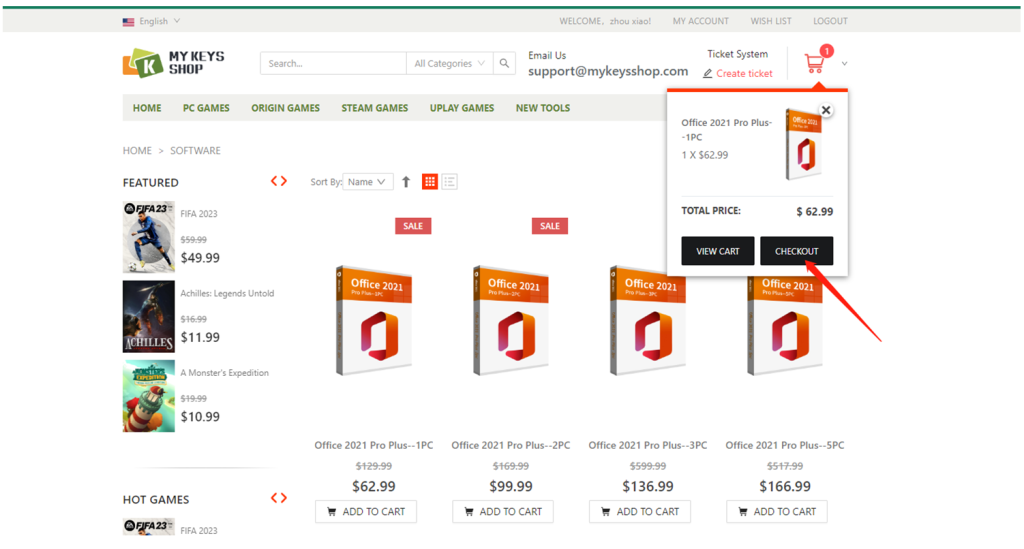This screenshot has width=1024, height=549.
Task: Click Office 2021 Pro Plus--2PC product title
Action: point(511,445)
